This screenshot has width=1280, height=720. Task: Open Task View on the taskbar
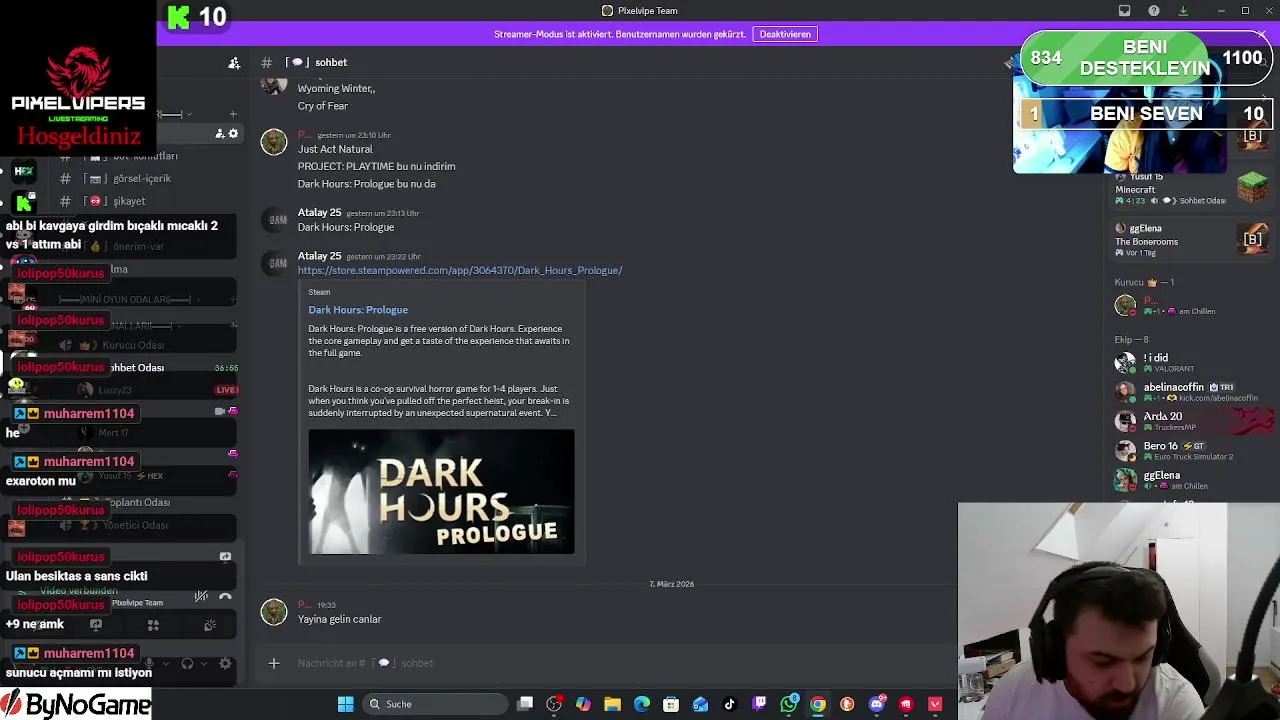(x=525, y=704)
